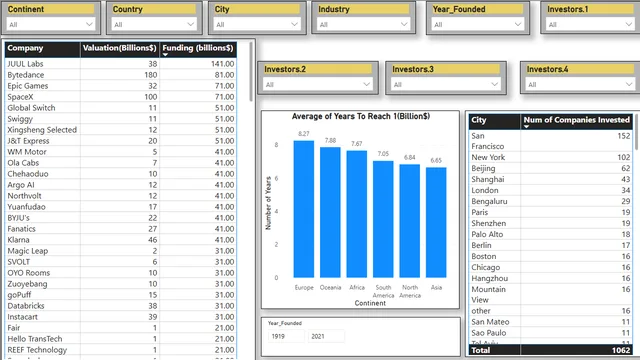
Task: Select the Epic Games row
Action: [x=121, y=86]
